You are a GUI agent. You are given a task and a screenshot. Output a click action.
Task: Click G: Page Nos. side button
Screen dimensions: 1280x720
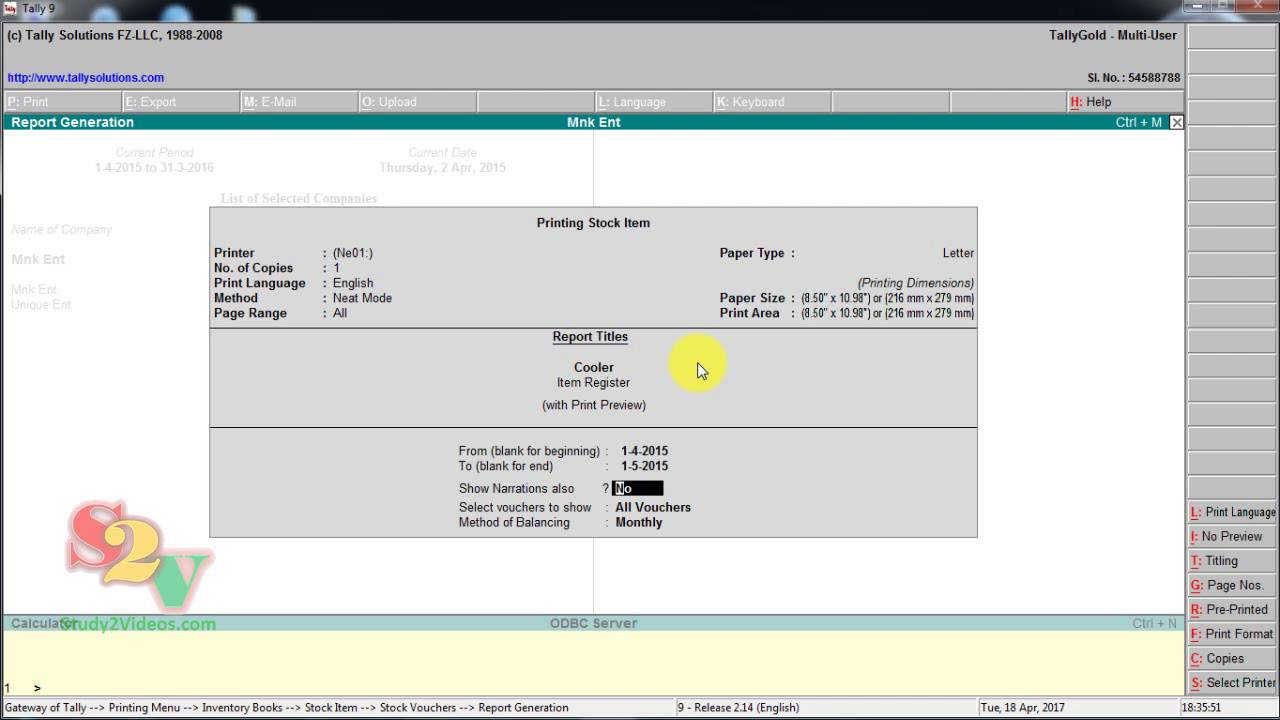(1233, 585)
